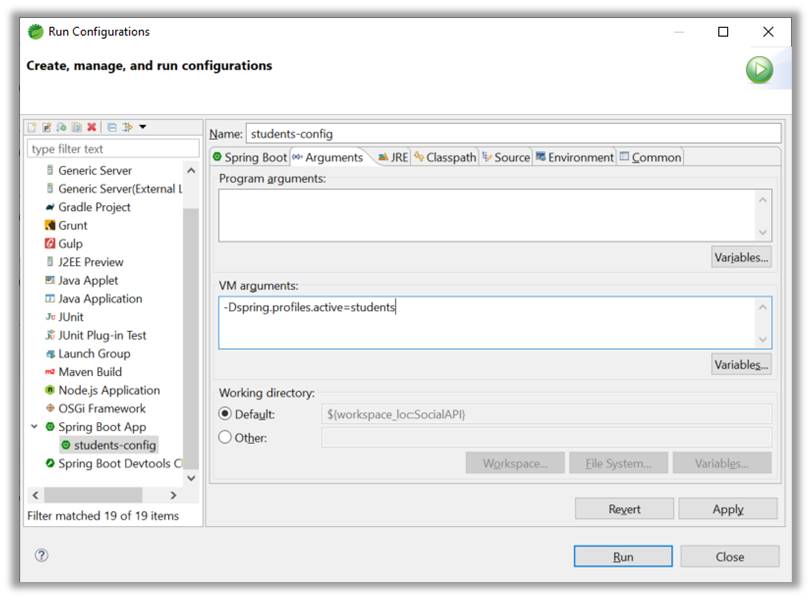Open the Environment tab

click(578, 157)
